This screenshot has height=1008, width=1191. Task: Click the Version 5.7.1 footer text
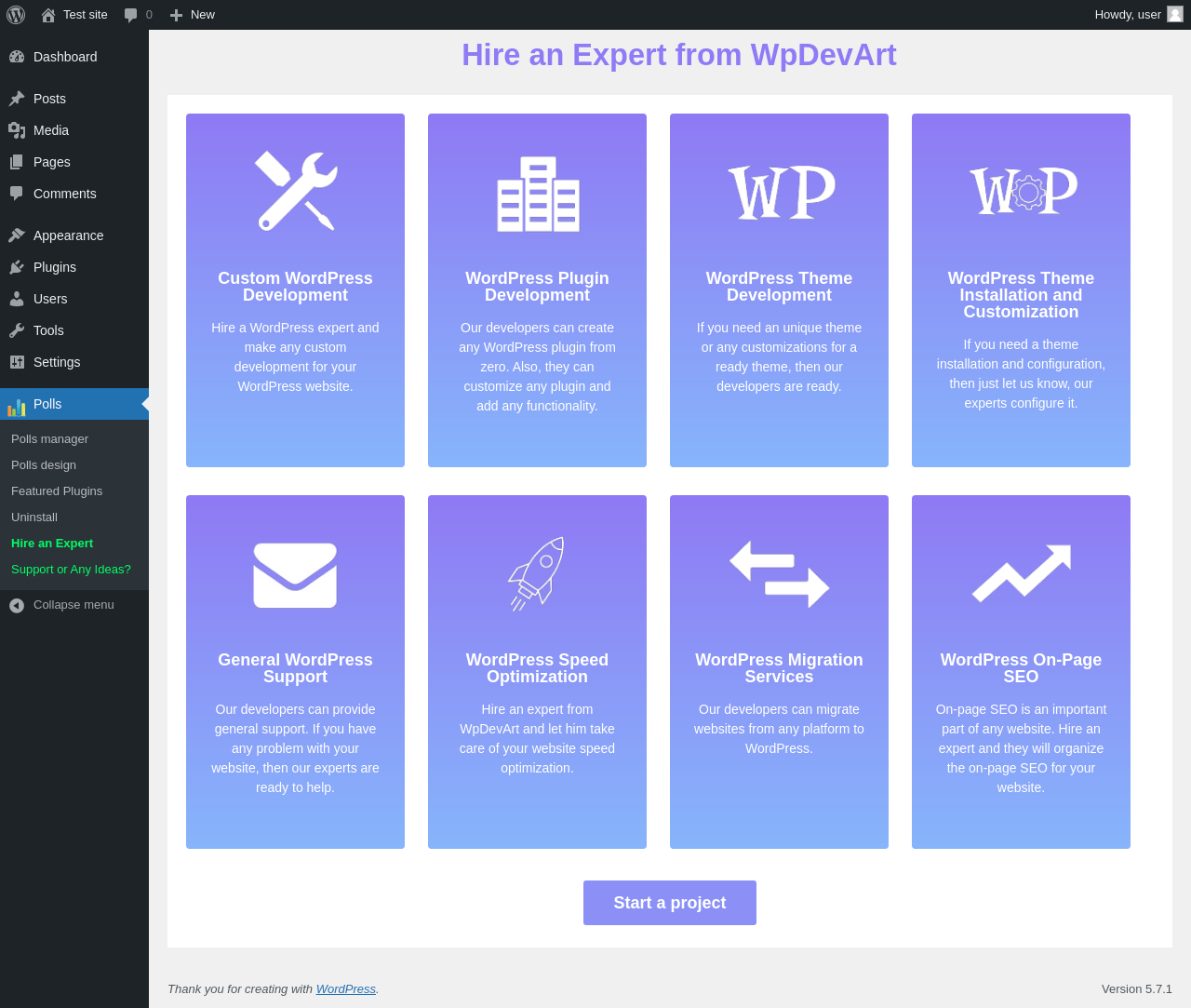[1137, 989]
